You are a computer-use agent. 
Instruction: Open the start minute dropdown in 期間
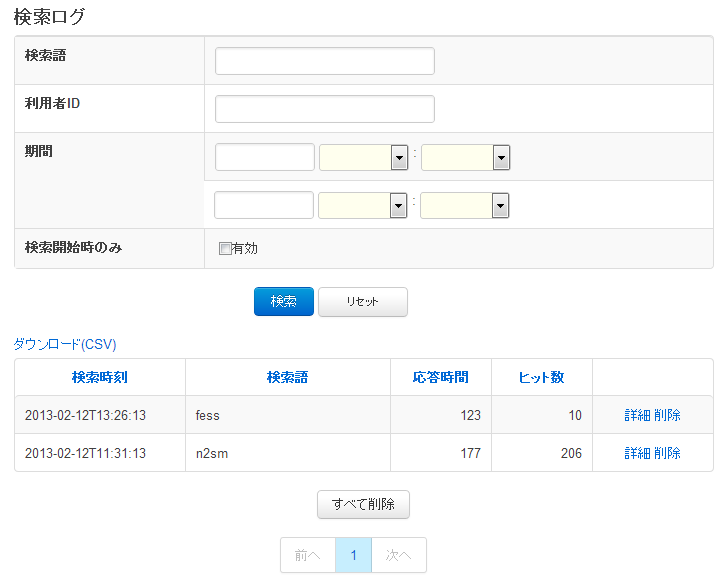tap(466, 158)
